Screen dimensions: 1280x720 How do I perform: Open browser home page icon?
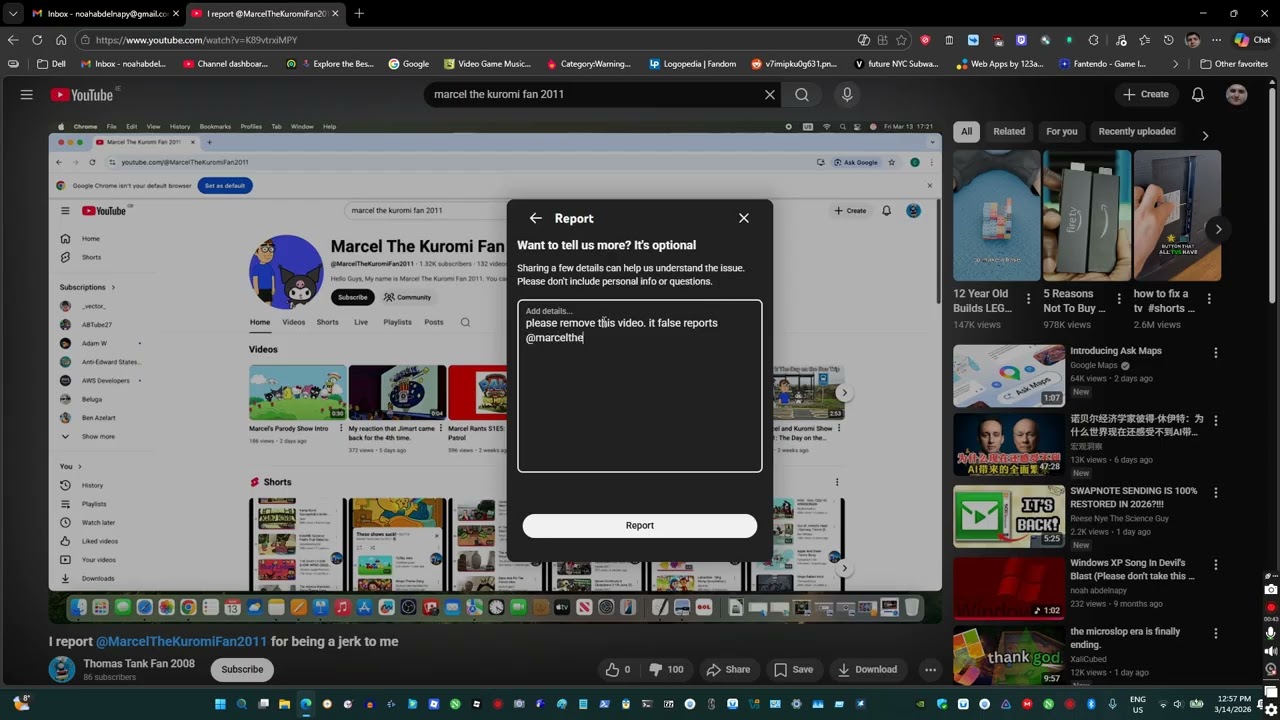pyautogui.click(x=61, y=40)
